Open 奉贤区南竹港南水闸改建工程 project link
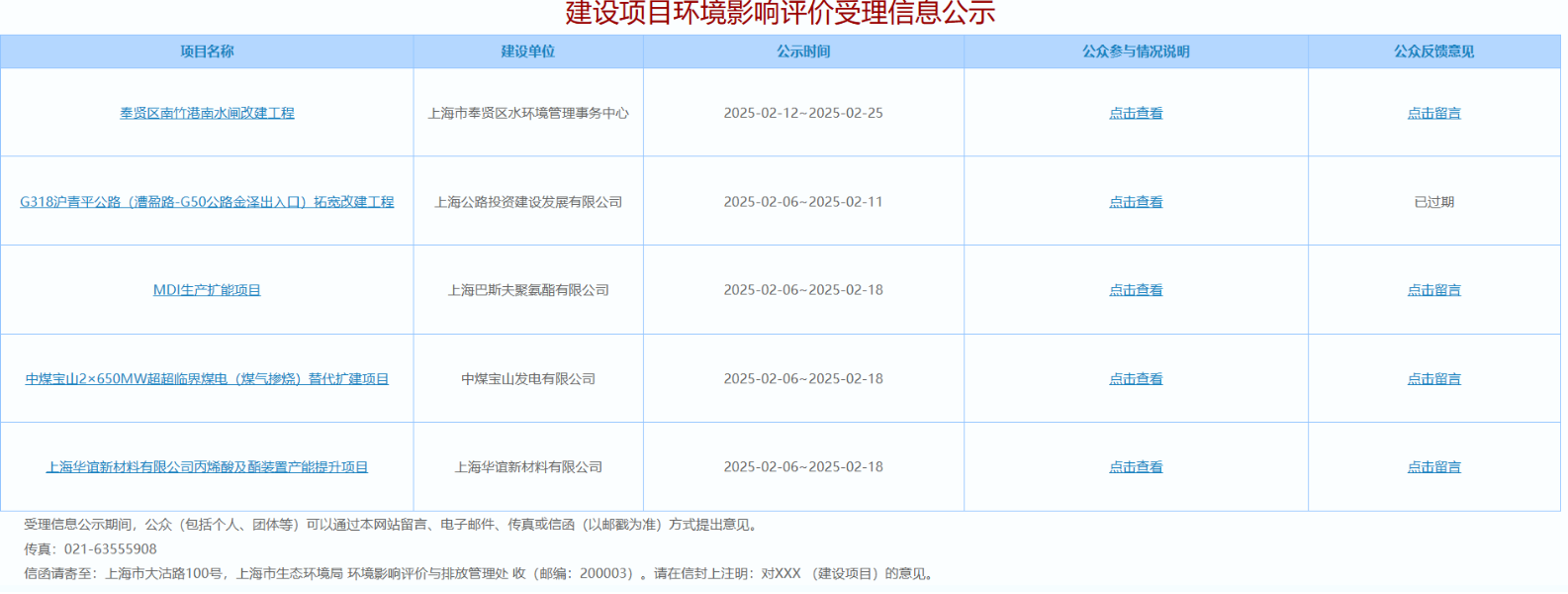This screenshot has width=1568, height=594. click(207, 113)
